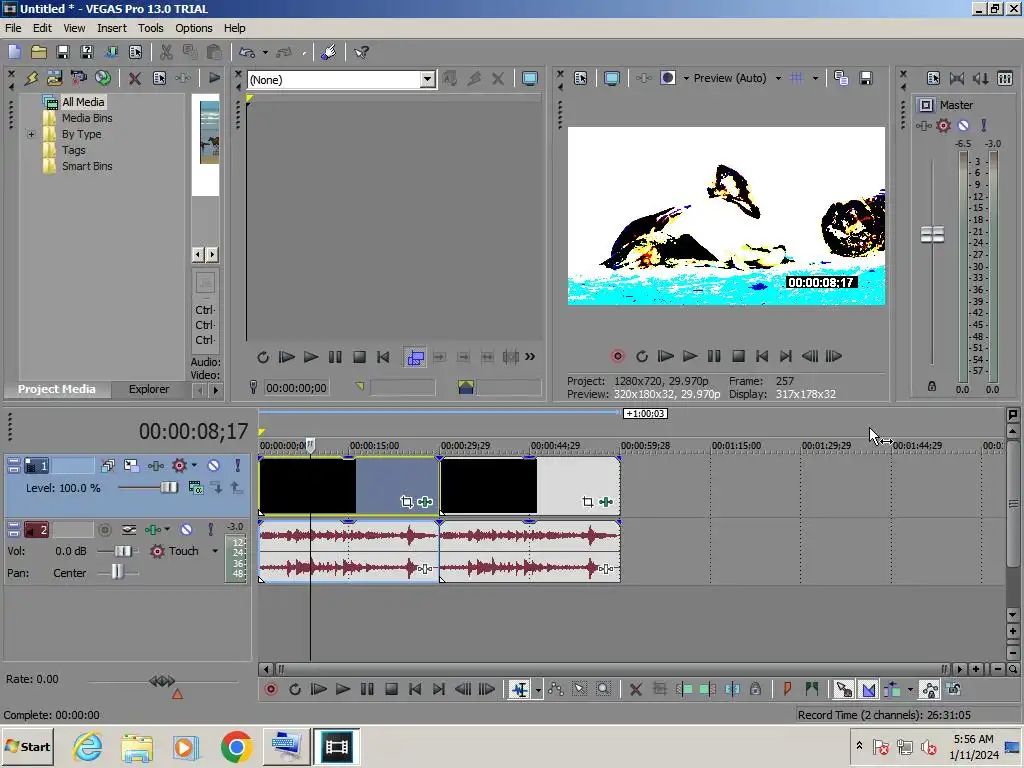Image resolution: width=1024 pixels, height=768 pixels.
Task: Open the Insert menu
Action: pyautogui.click(x=112, y=28)
